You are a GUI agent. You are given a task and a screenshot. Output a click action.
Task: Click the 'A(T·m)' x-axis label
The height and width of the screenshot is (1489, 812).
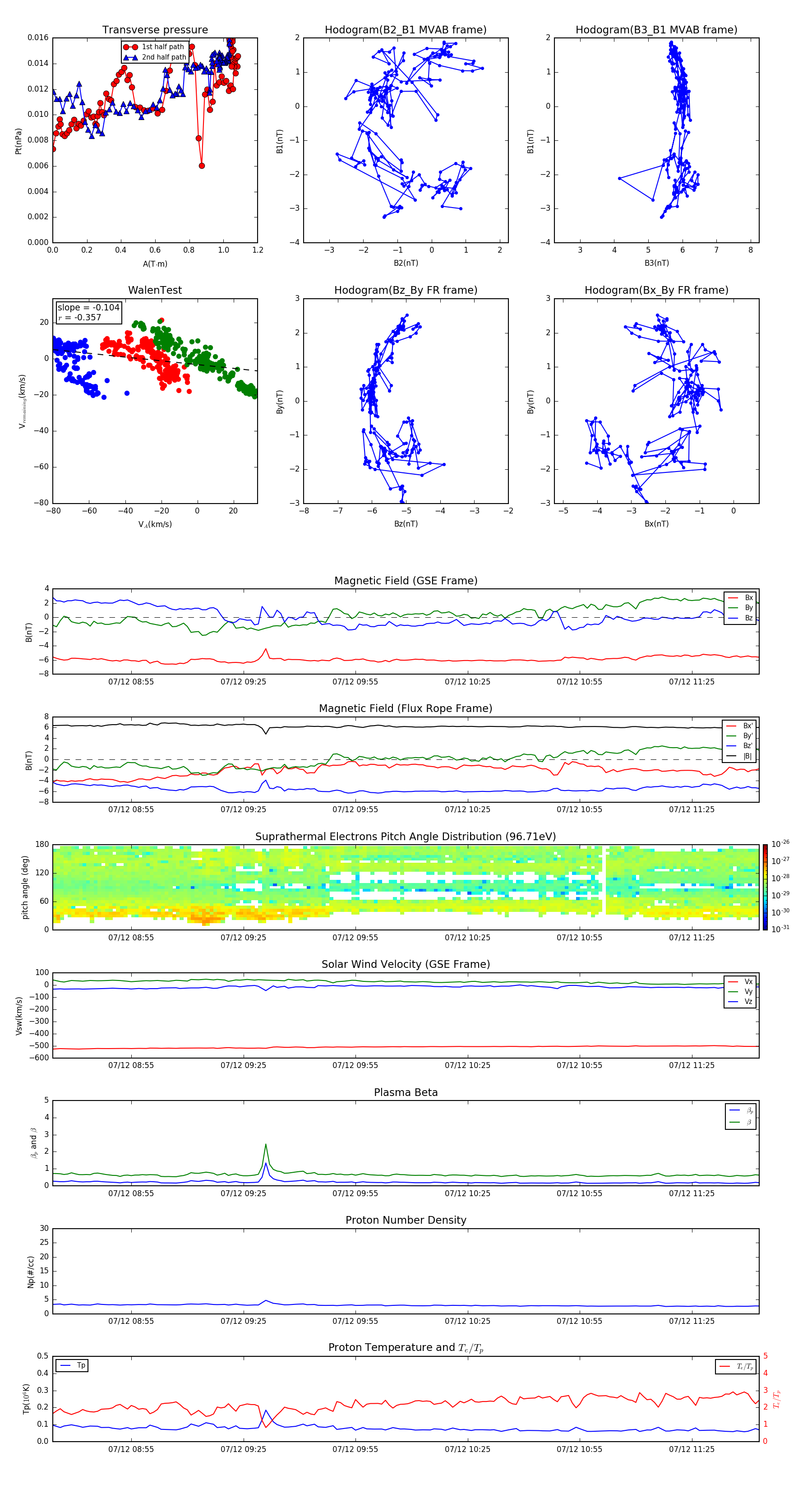pos(155,264)
